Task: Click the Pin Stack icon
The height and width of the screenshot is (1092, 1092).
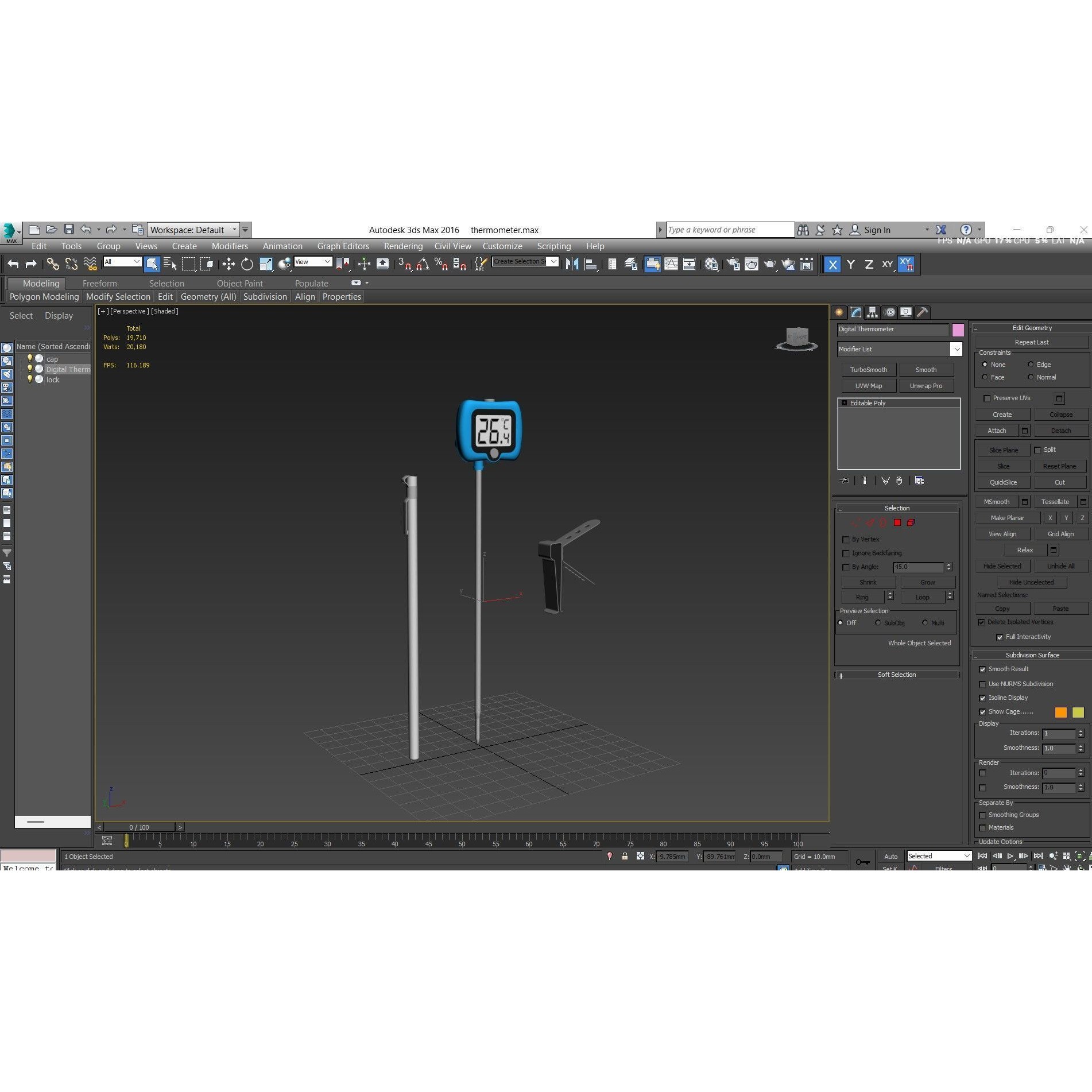Action: click(x=845, y=481)
